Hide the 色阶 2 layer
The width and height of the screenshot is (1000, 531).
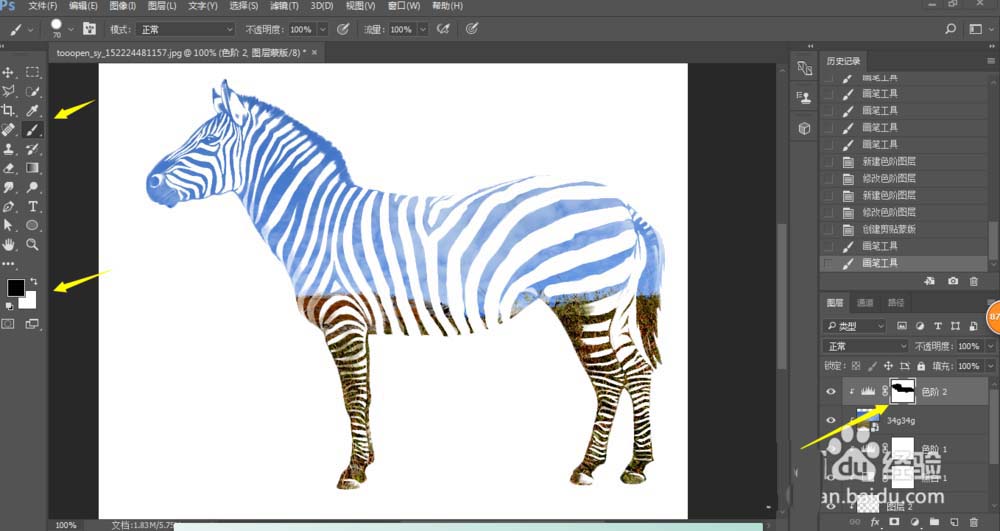pyautogui.click(x=830, y=391)
